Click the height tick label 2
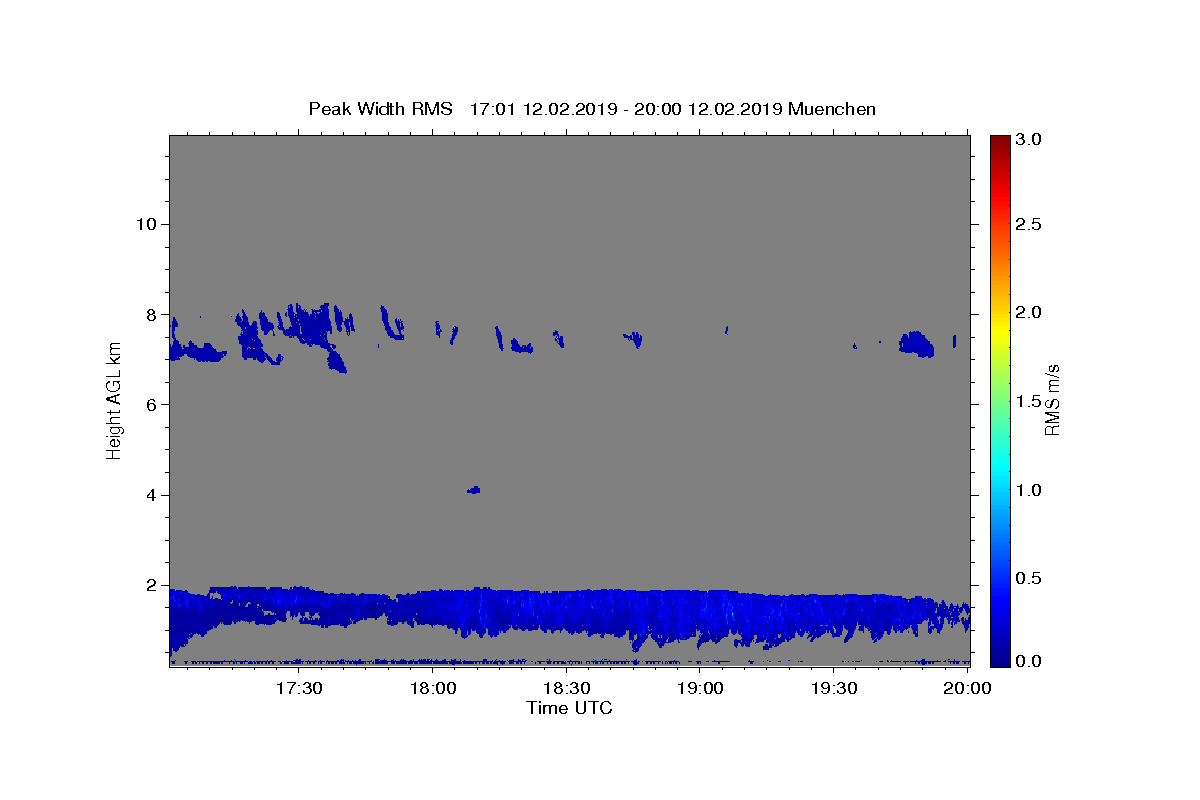Viewport: 1200px width, 800px height. [149, 585]
